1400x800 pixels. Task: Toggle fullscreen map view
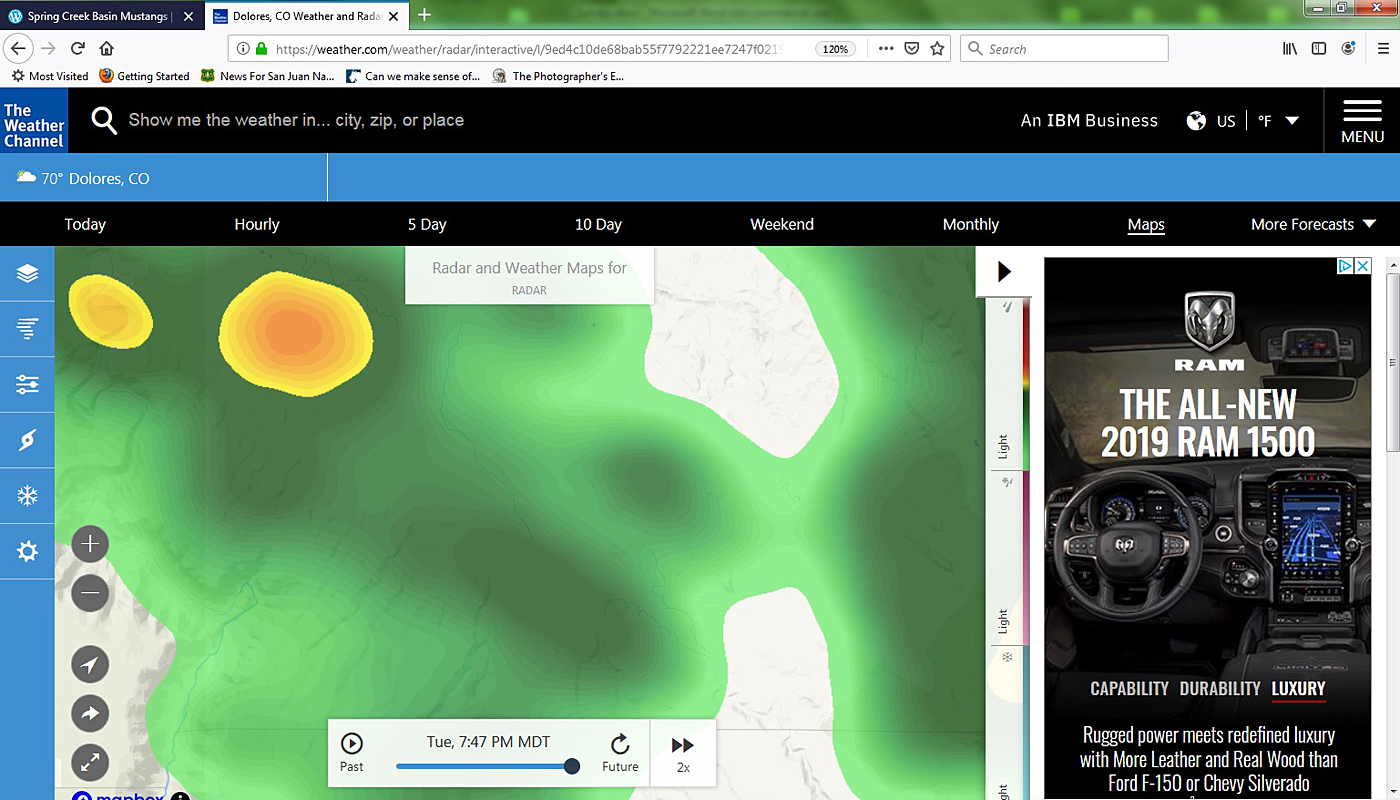pyautogui.click(x=90, y=763)
